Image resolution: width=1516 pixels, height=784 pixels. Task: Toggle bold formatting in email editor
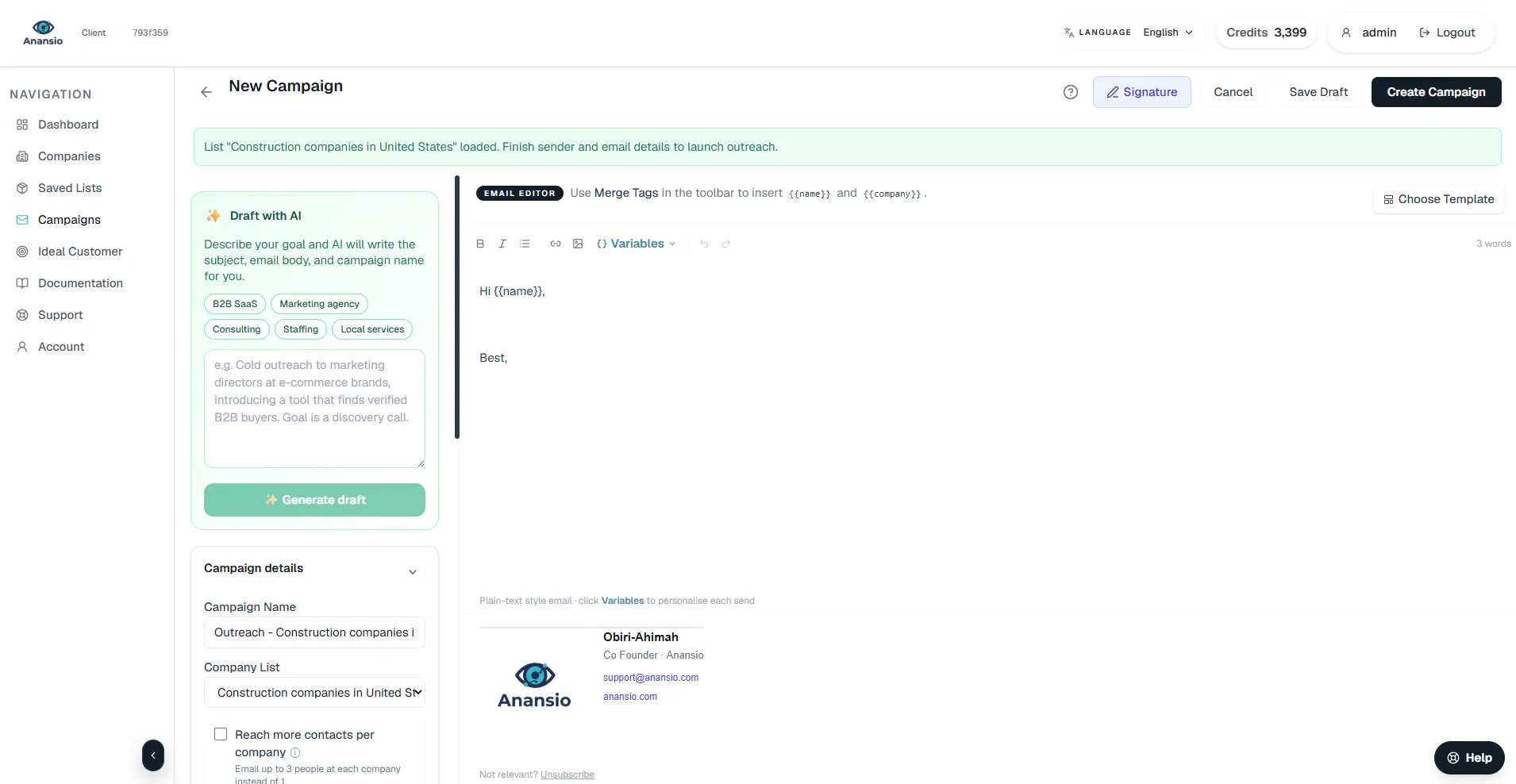click(x=480, y=244)
